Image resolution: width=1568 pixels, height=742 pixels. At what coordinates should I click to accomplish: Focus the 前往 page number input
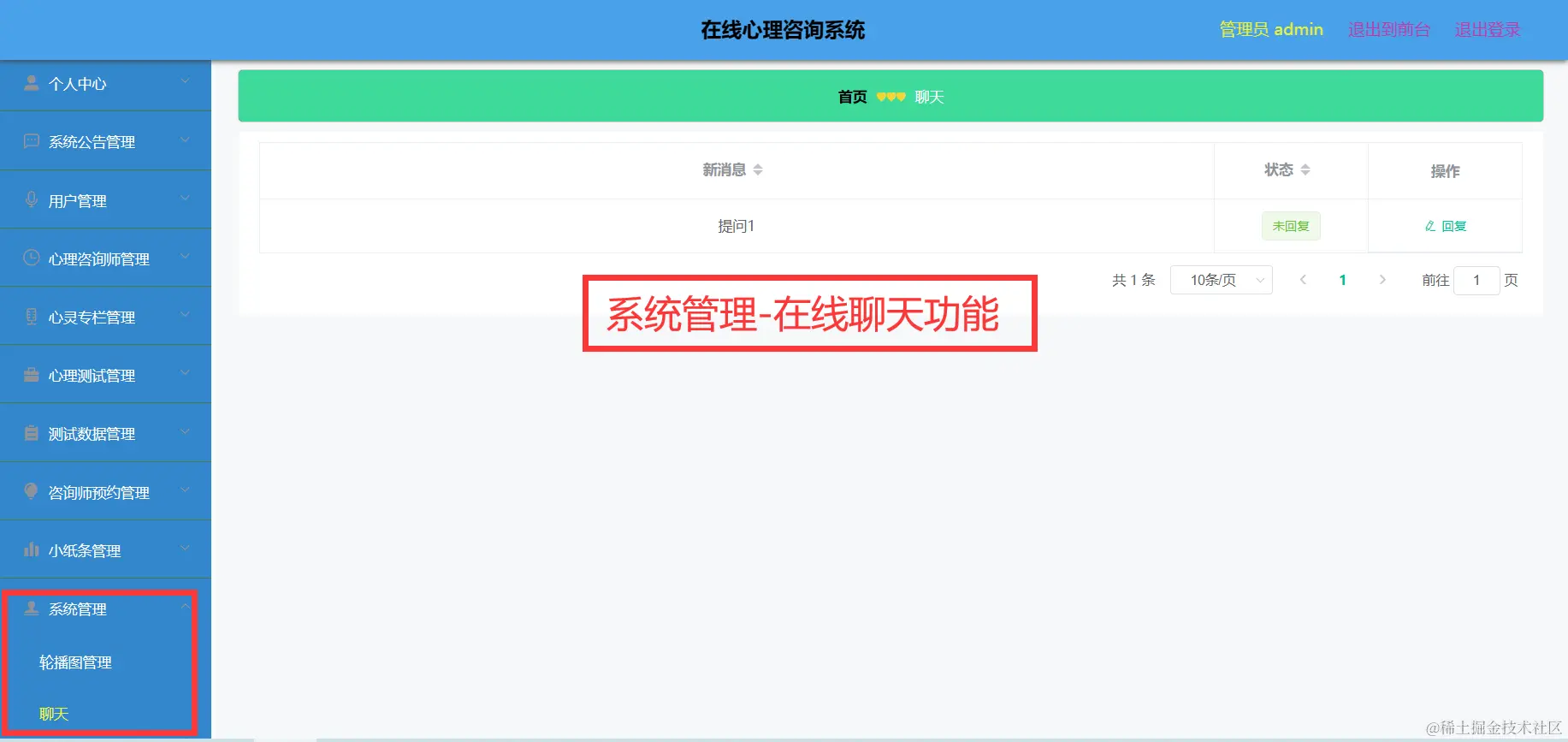(x=1476, y=280)
